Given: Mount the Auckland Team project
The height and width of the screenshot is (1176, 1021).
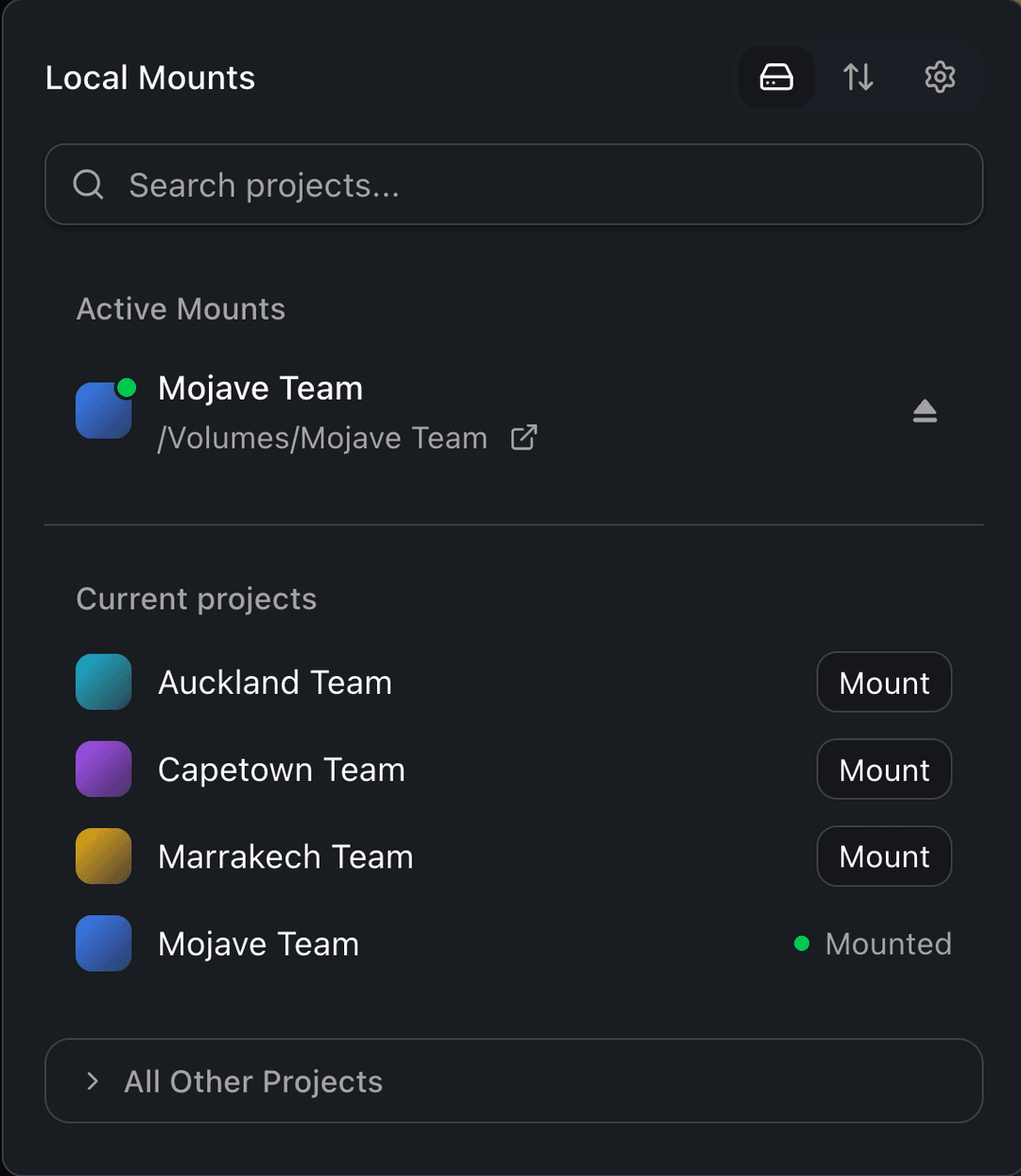Looking at the screenshot, I should (x=883, y=682).
